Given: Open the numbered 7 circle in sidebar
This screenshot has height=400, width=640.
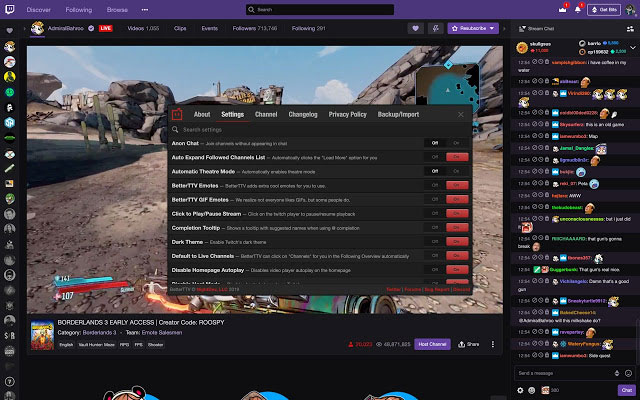Looking at the screenshot, I should [x=10, y=382].
